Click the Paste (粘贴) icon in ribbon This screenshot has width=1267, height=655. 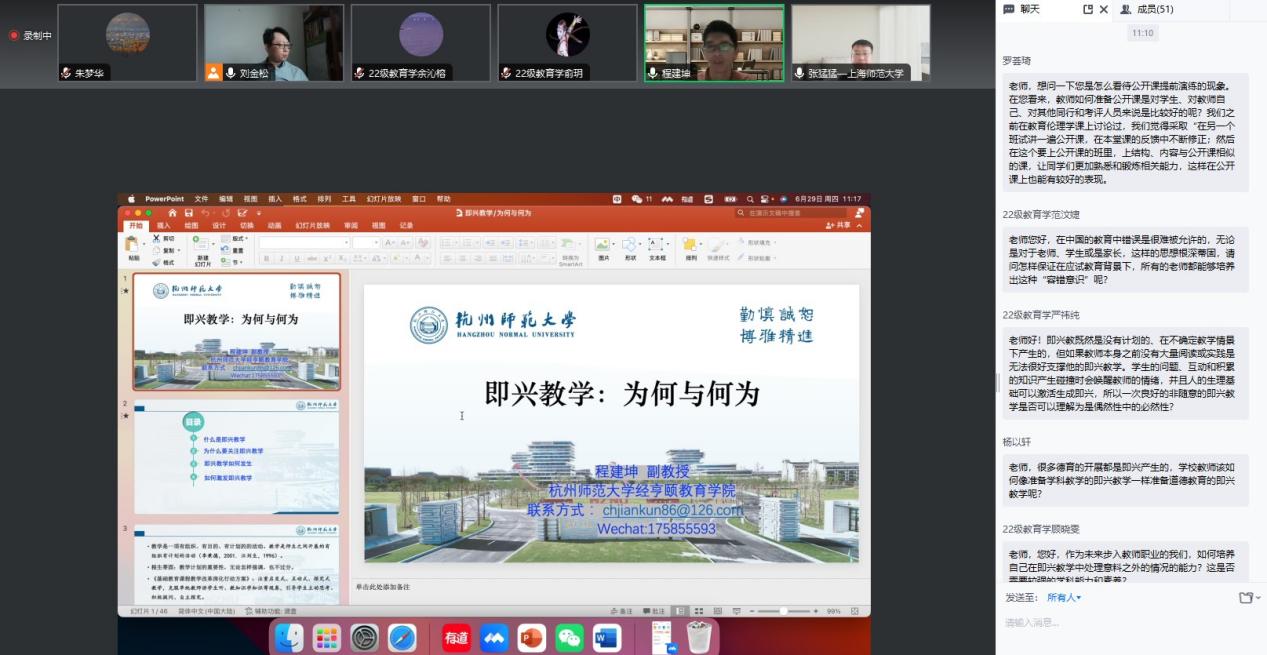point(133,246)
